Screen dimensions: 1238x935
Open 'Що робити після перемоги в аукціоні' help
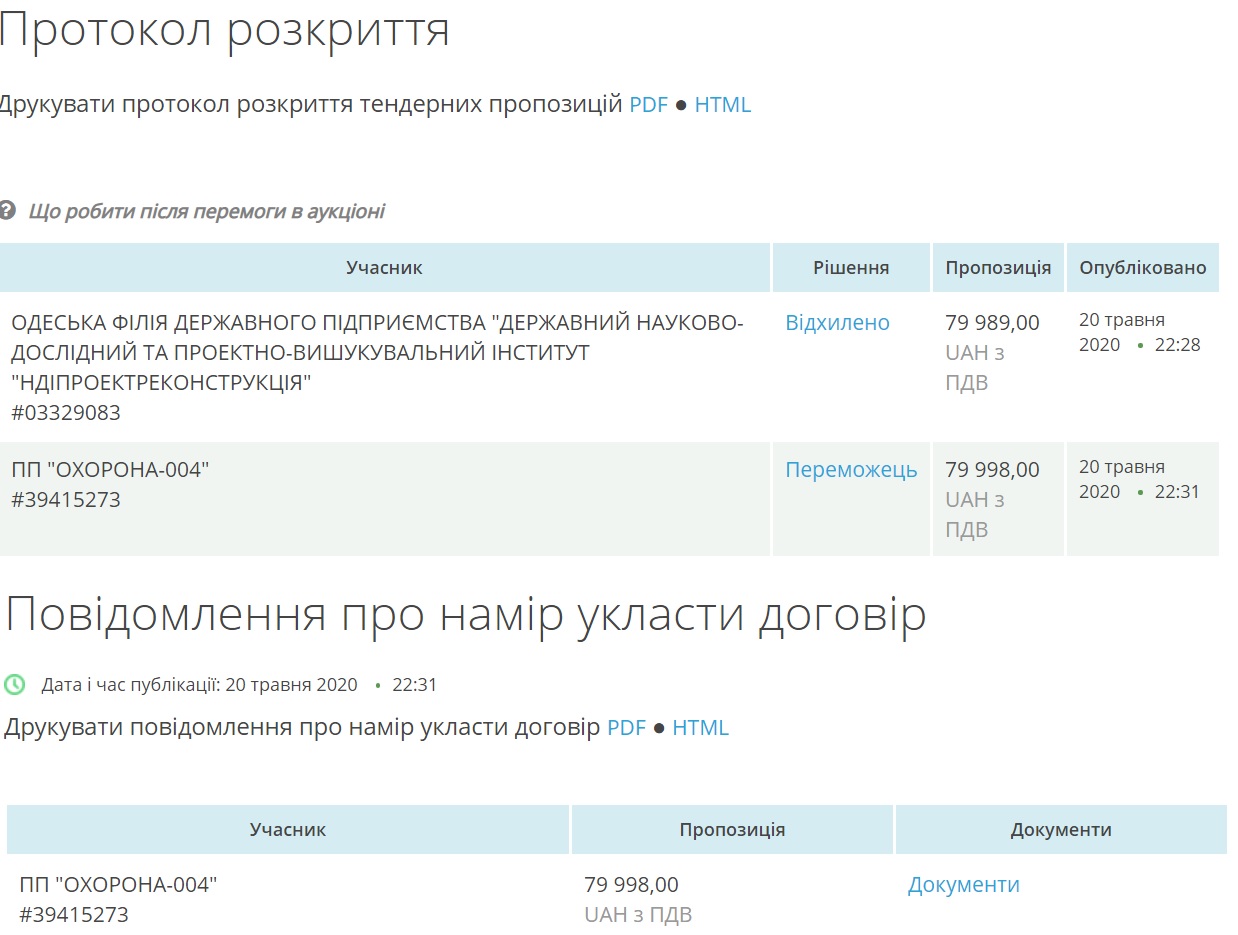(x=206, y=212)
